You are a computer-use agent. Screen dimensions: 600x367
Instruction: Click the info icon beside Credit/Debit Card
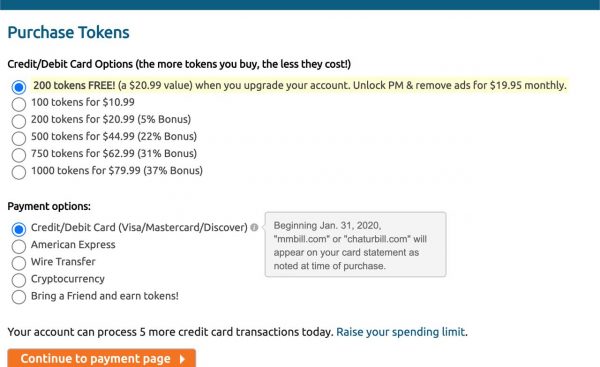pos(254,228)
